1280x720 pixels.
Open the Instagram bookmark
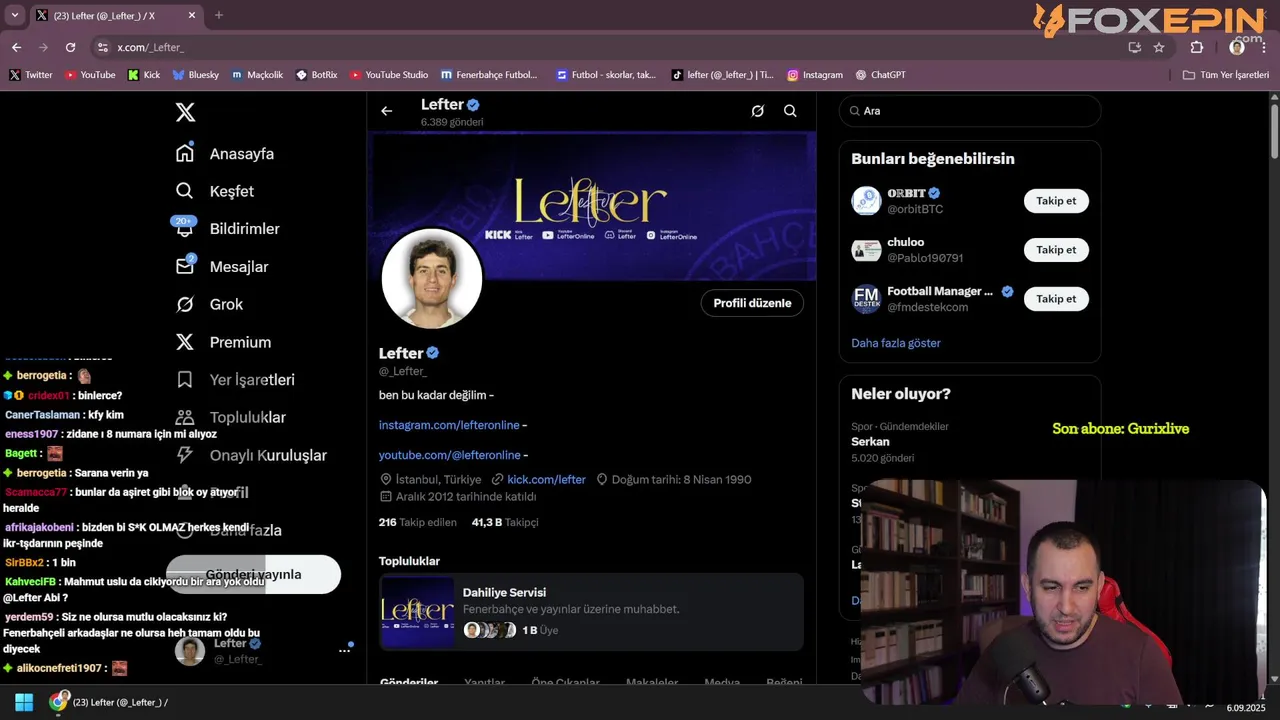(x=815, y=75)
